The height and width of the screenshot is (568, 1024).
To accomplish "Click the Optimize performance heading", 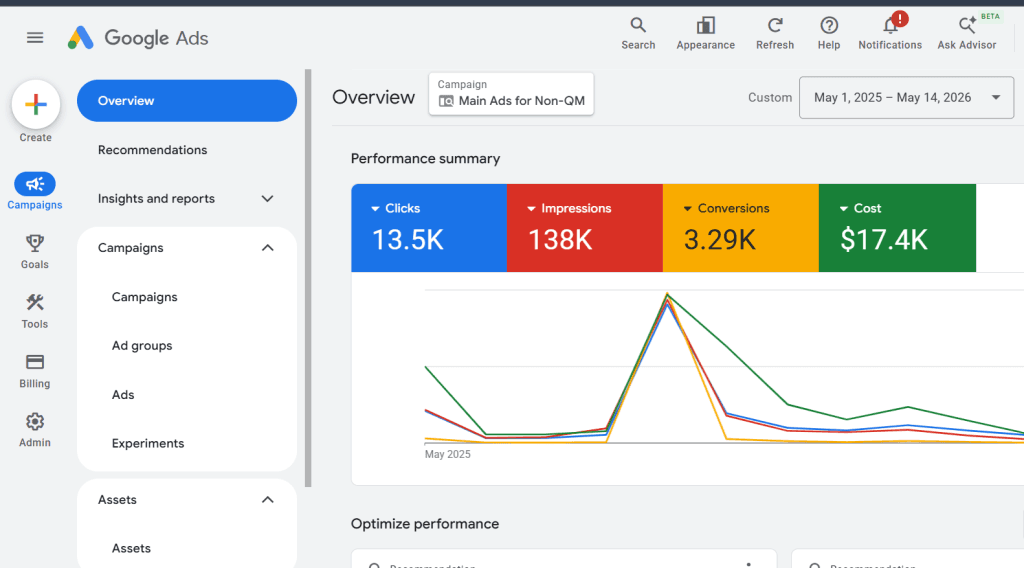I will [x=424, y=524].
